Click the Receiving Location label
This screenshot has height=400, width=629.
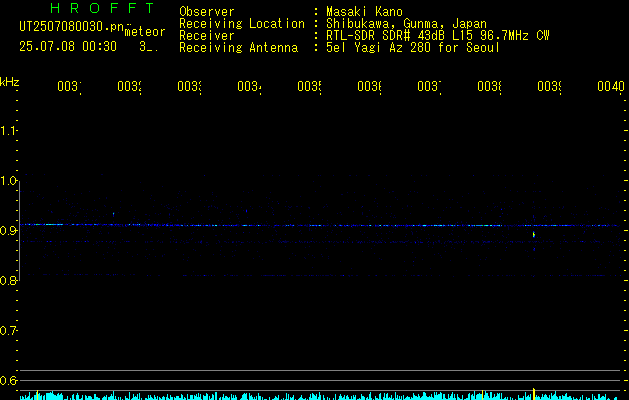[242, 24]
